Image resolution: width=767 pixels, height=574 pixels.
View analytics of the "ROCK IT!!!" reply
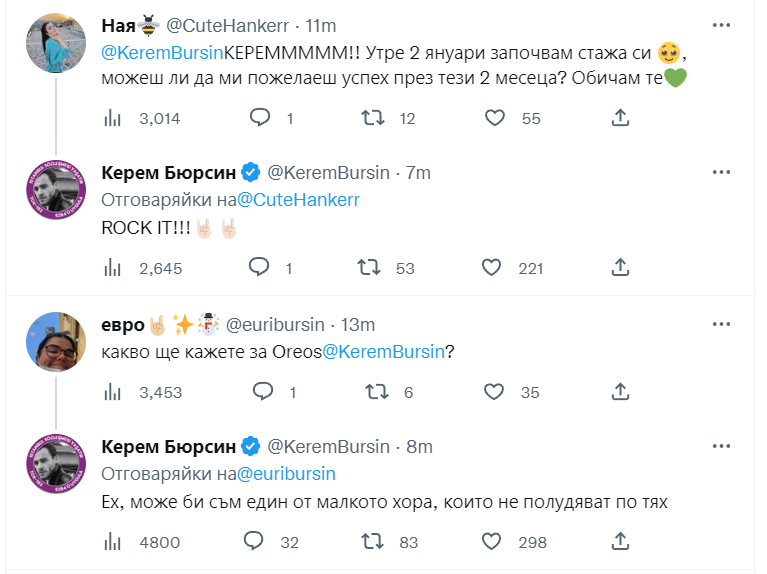click(113, 267)
